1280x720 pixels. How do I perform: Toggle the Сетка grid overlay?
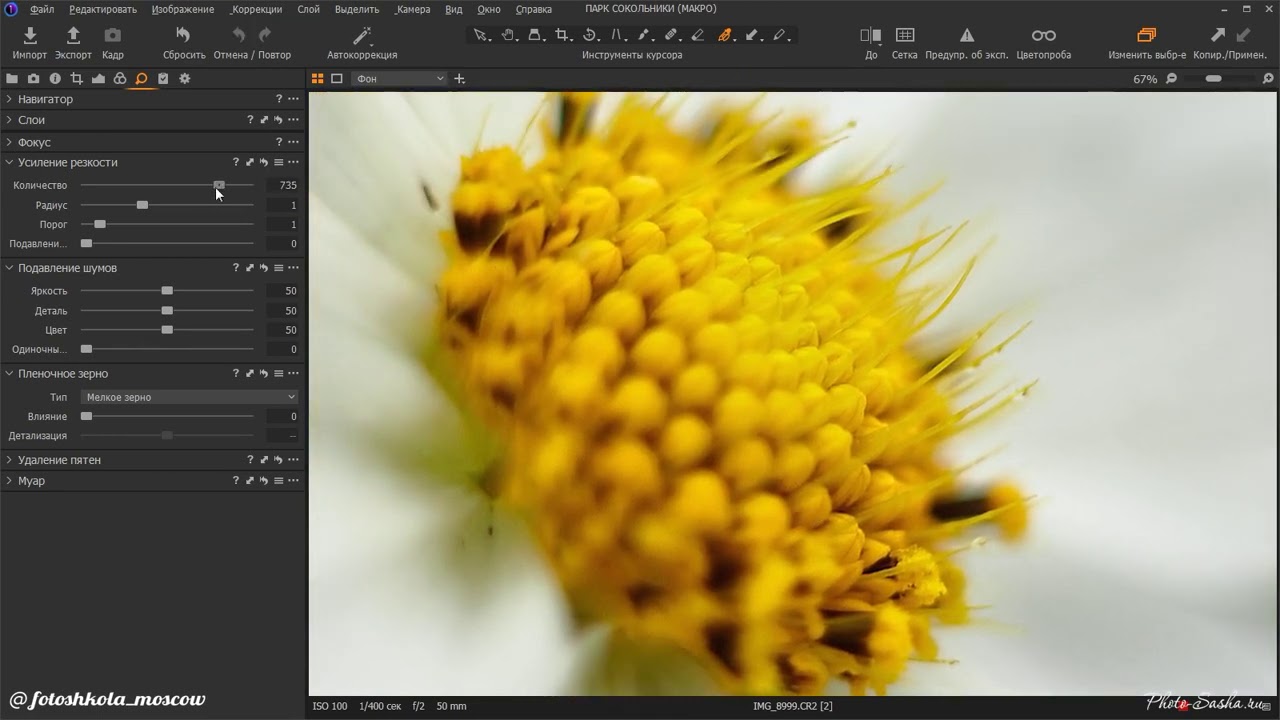tap(905, 36)
